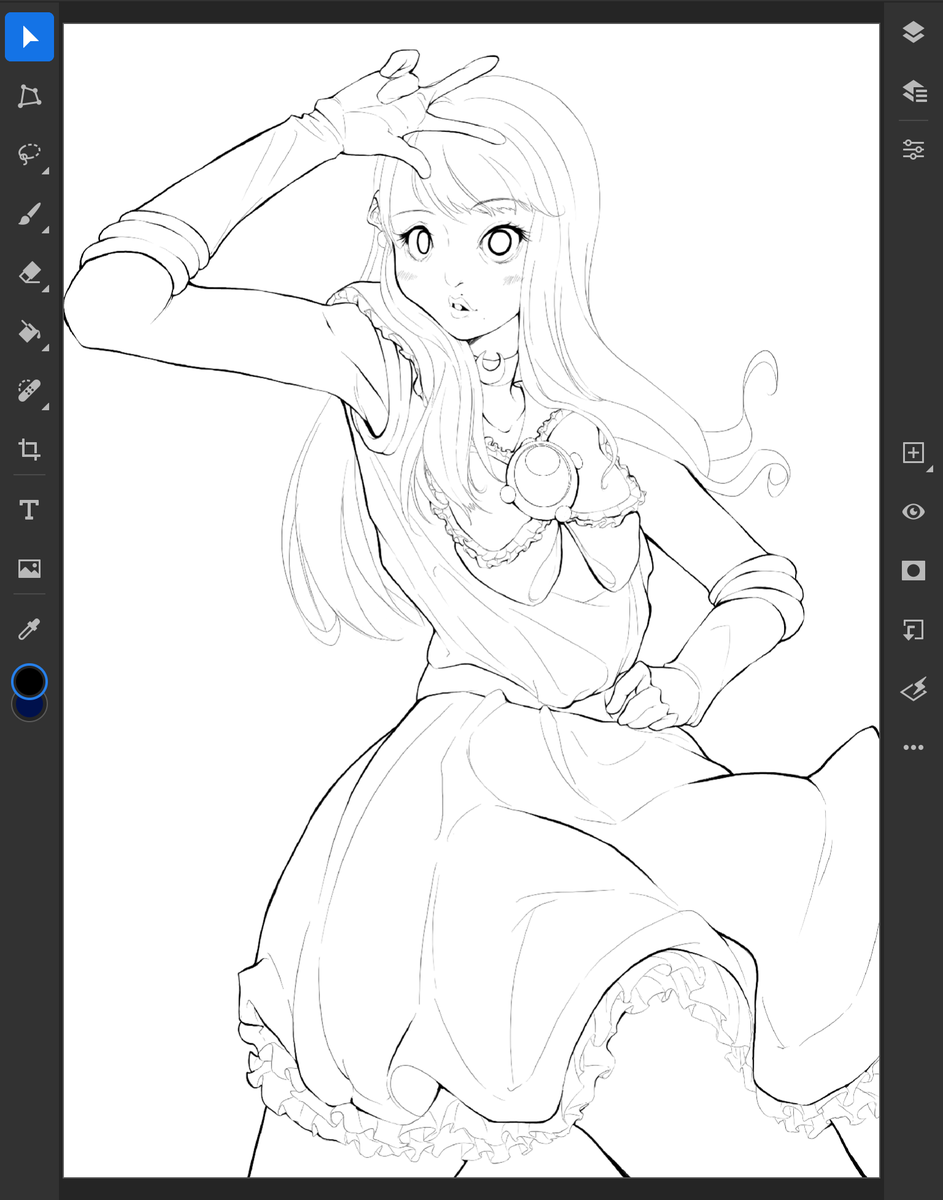This screenshot has width=943, height=1200.
Task: Expand Healing tool options corner triangle
Action: pos(46,407)
